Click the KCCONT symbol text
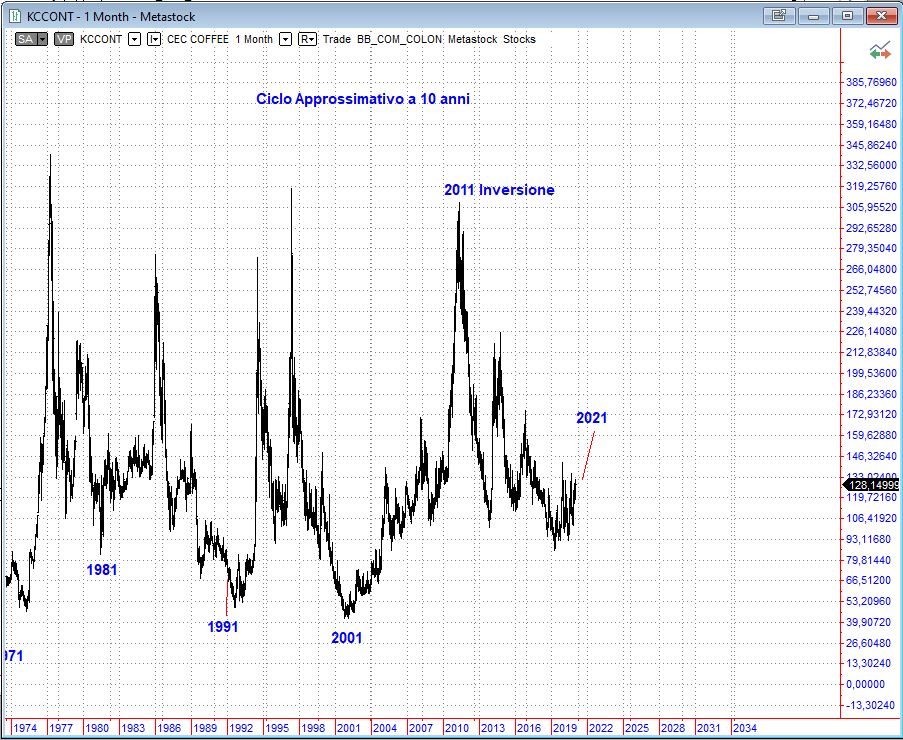 coord(101,39)
